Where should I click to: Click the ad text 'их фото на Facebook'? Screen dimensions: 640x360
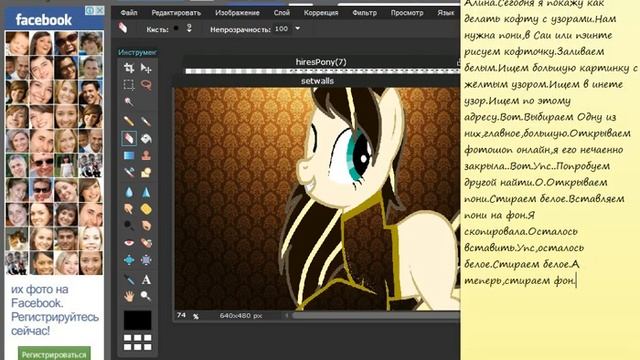tap(40, 296)
